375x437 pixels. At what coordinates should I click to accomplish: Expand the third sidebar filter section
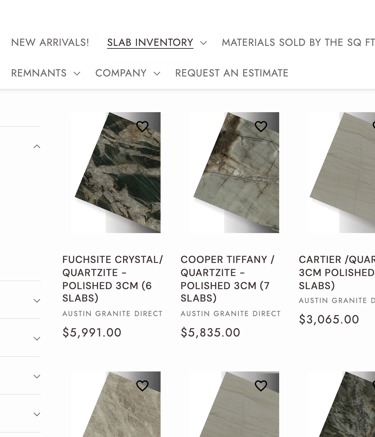pyautogui.click(x=37, y=339)
